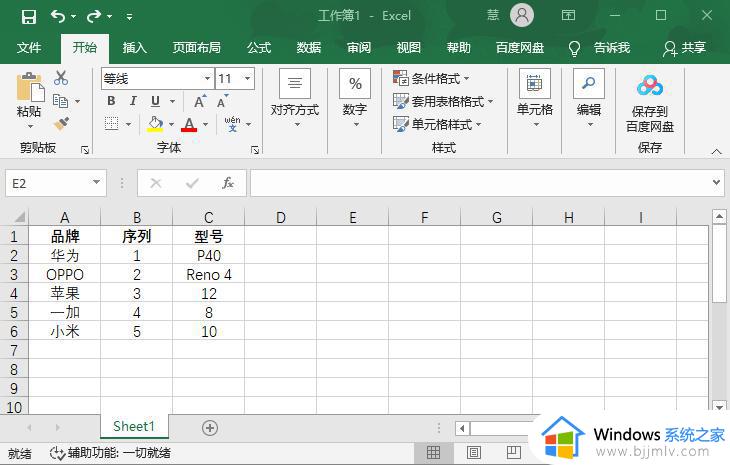
Task: Open 套用表格格式 table formats
Action: (x=443, y=101)
